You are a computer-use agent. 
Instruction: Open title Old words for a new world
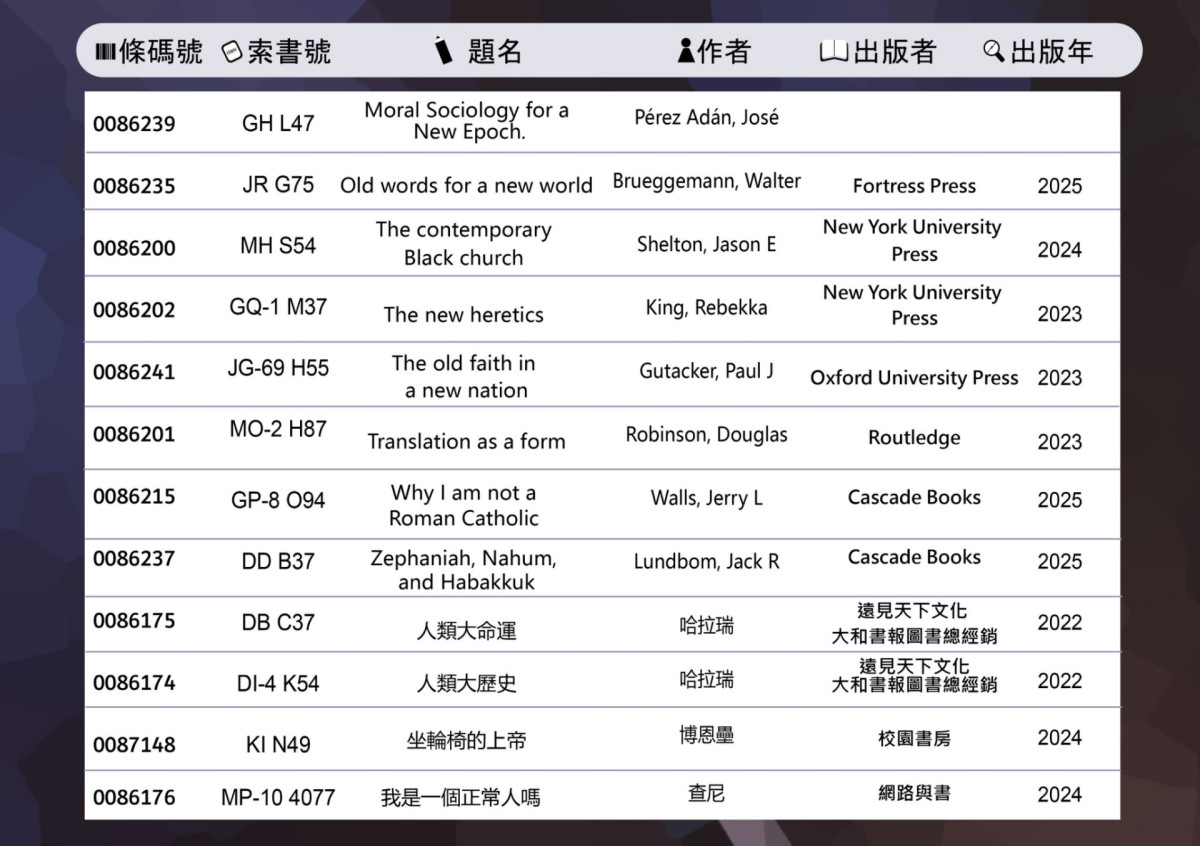tap(466, 185)
